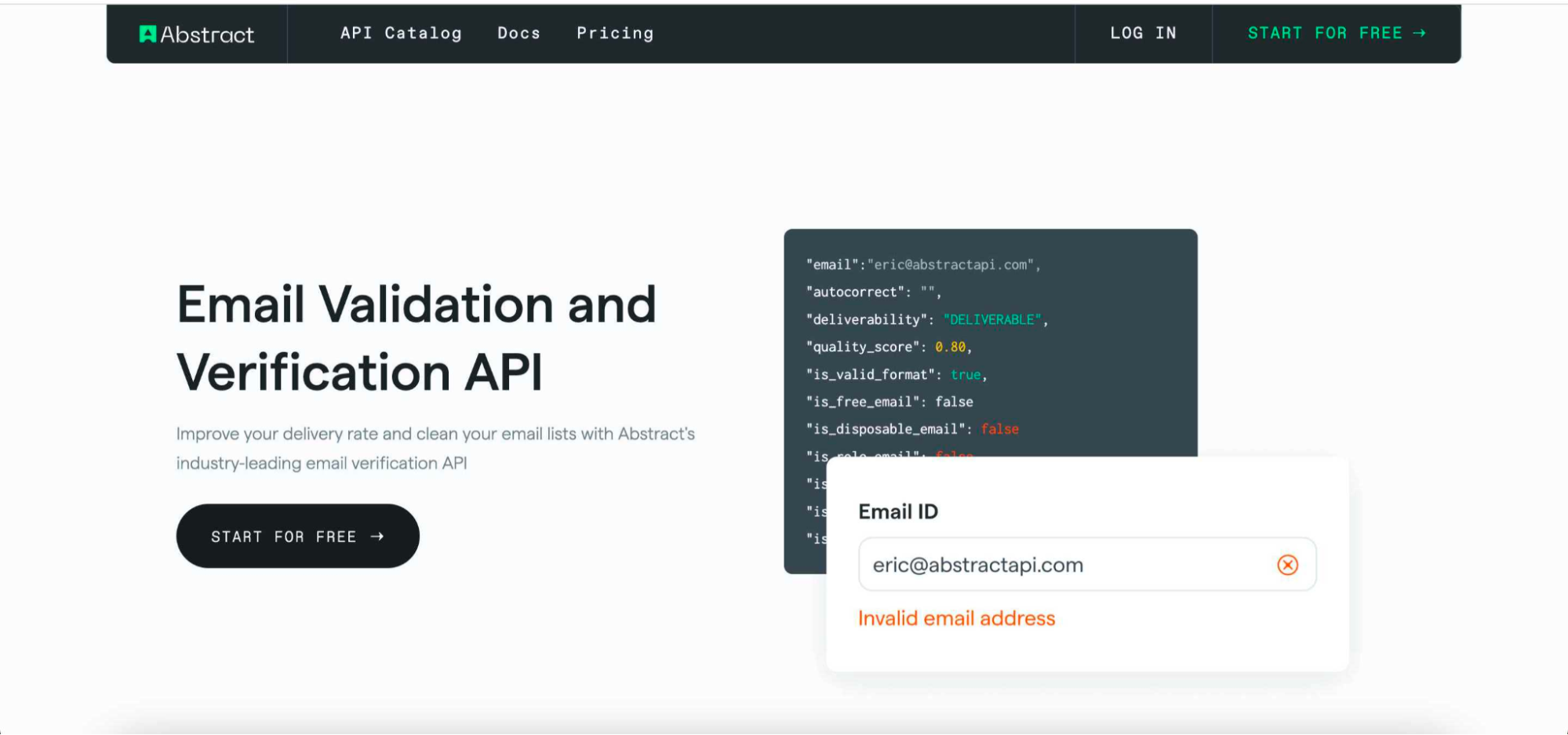Go to the Docs page

pos(518,33)
